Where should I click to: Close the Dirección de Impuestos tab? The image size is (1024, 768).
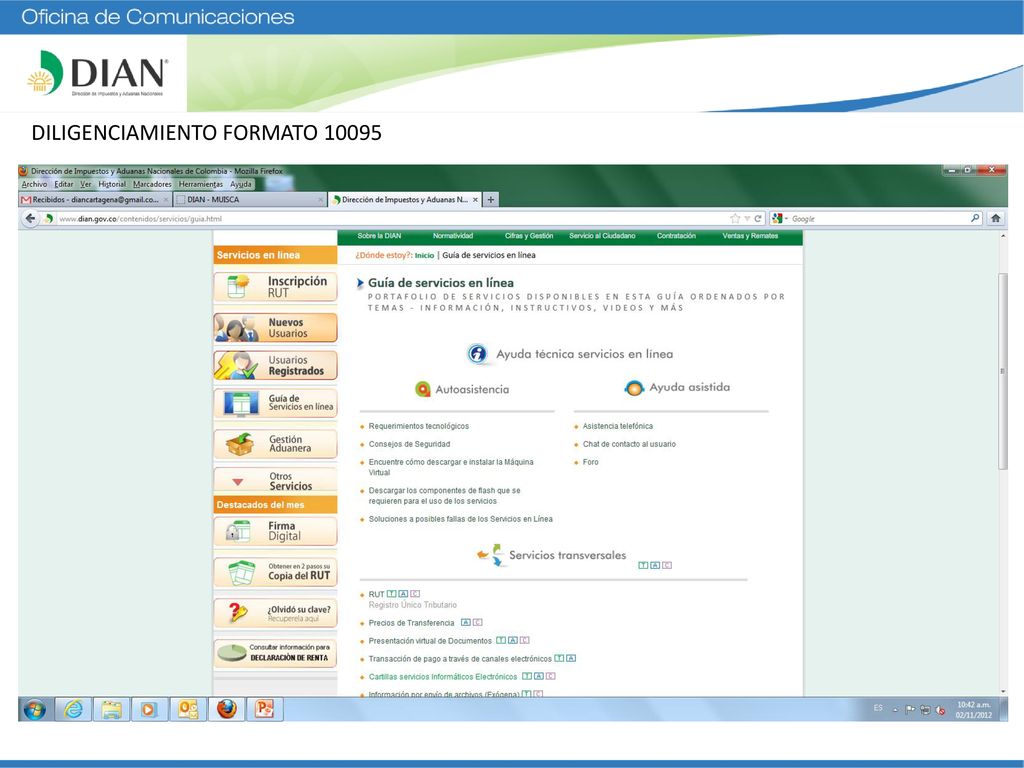pos(475,200)
